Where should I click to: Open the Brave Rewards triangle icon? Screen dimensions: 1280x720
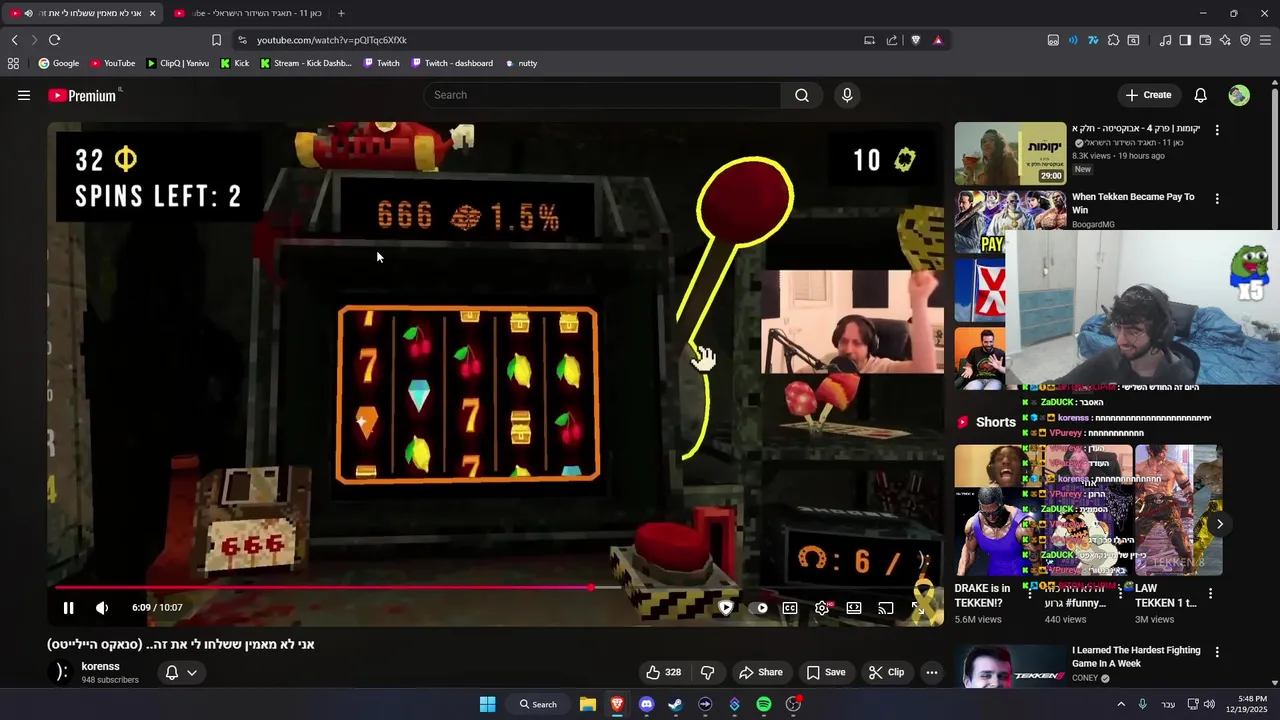click(x=938, y=40)
